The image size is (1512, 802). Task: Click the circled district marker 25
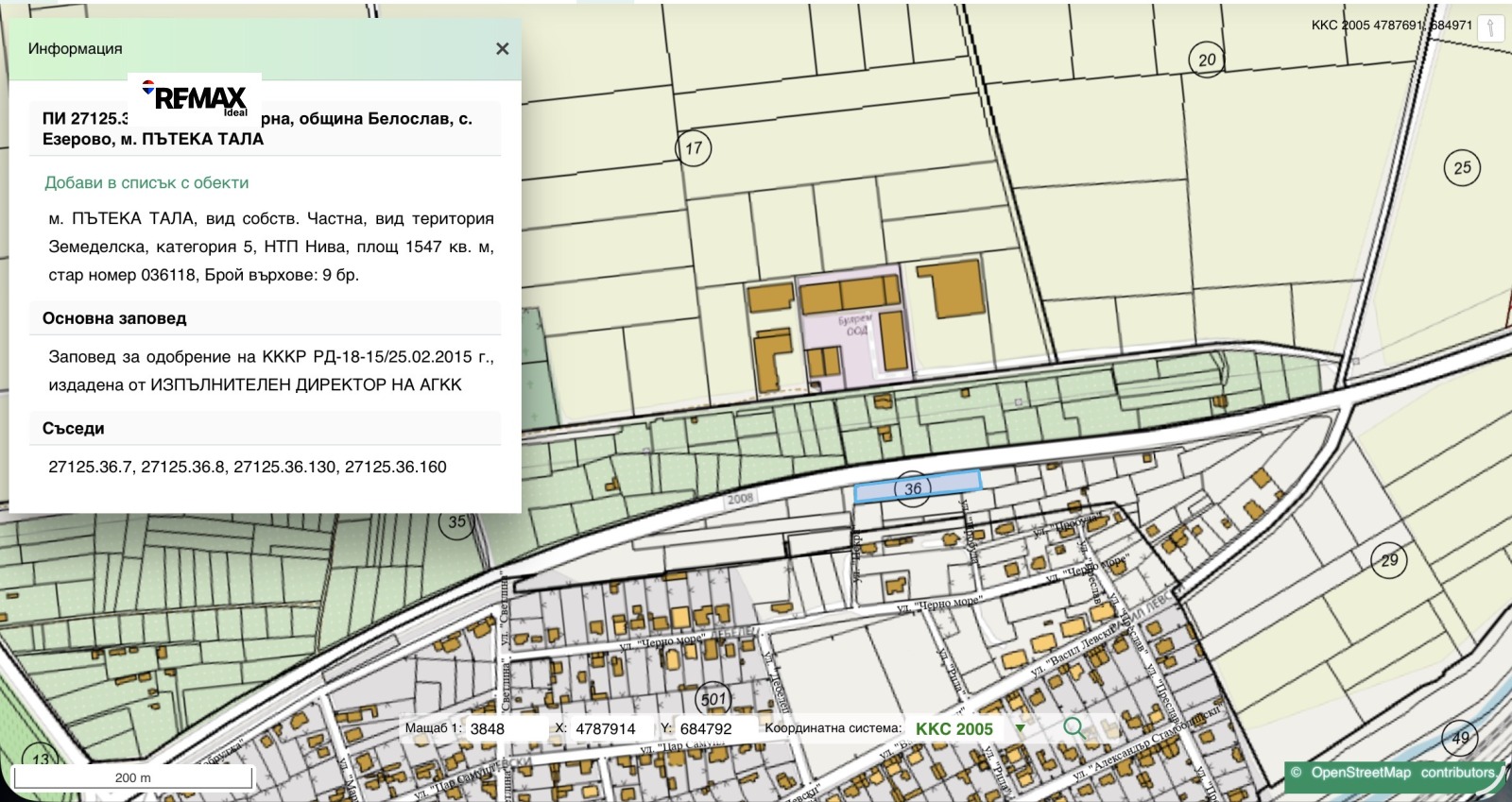[x=1462, y=168]
